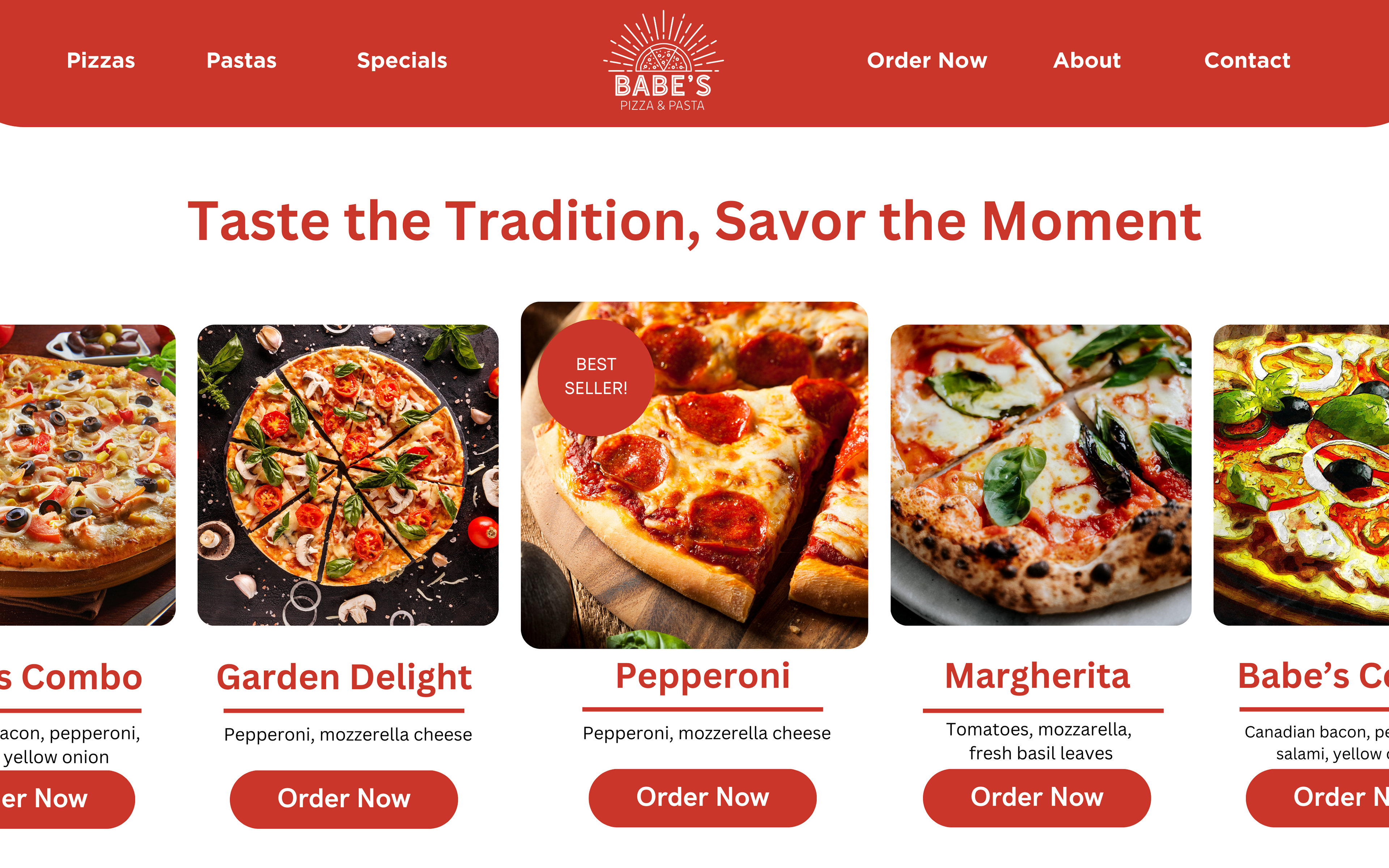The height and width of the screenshot is (868, 1389).
Task: Click Order Now under Babe's Combo on the right
Action: [1317, 797]
